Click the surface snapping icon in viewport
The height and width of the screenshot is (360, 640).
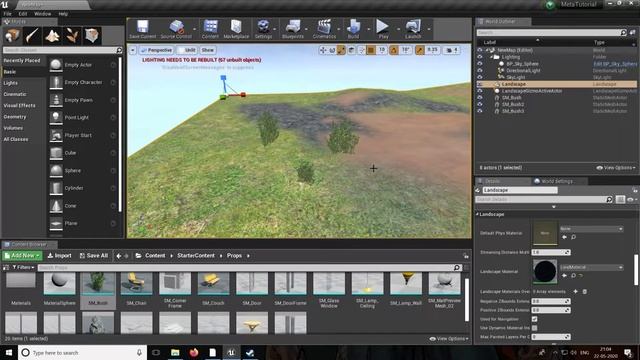coord(361,50)
